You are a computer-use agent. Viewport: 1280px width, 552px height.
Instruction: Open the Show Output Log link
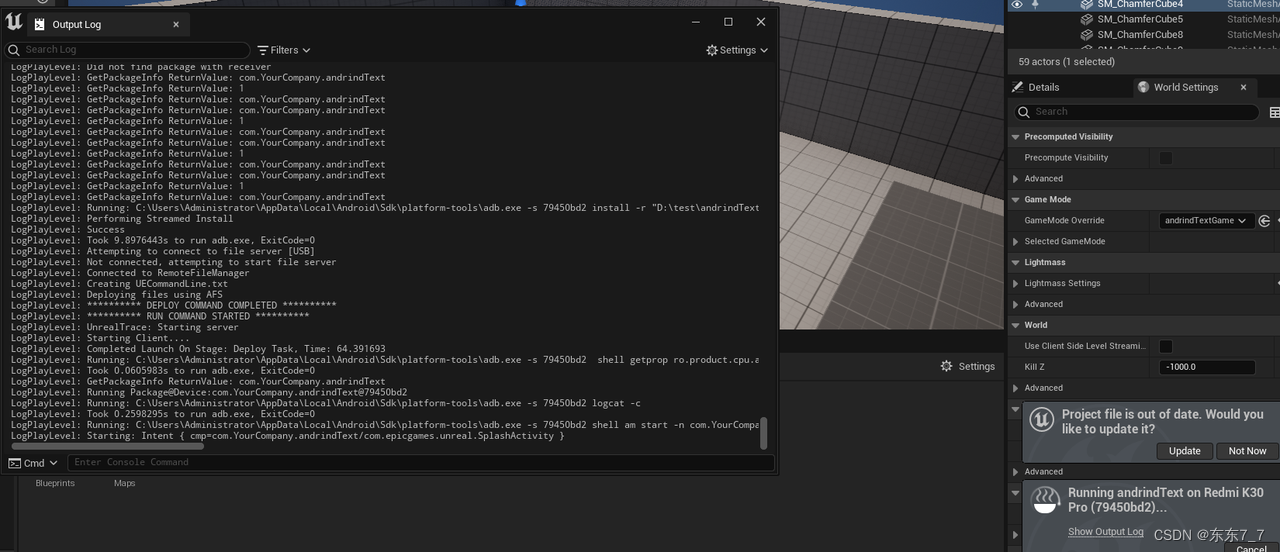(1105, 532)
